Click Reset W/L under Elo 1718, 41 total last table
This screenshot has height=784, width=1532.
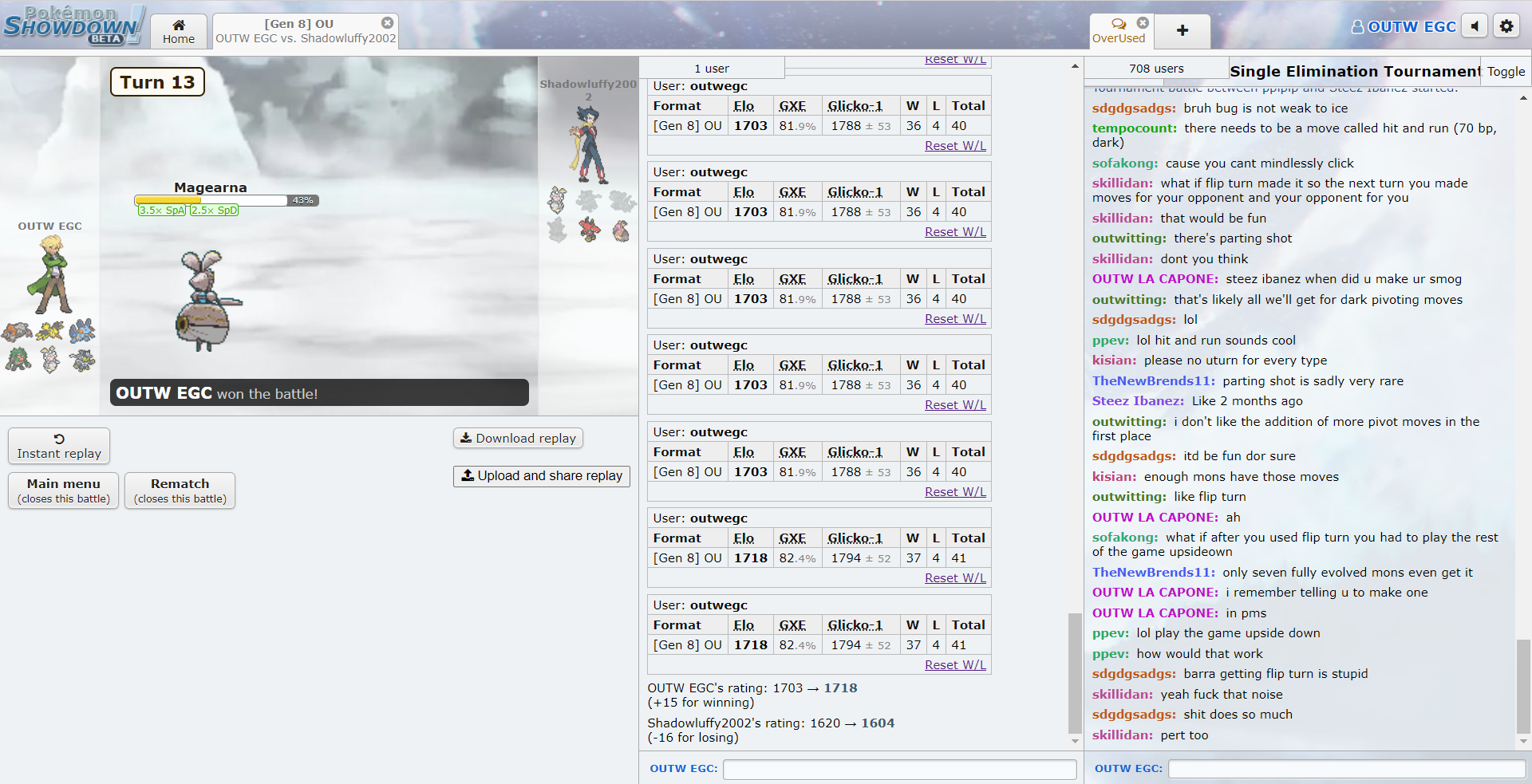[955, 665]
